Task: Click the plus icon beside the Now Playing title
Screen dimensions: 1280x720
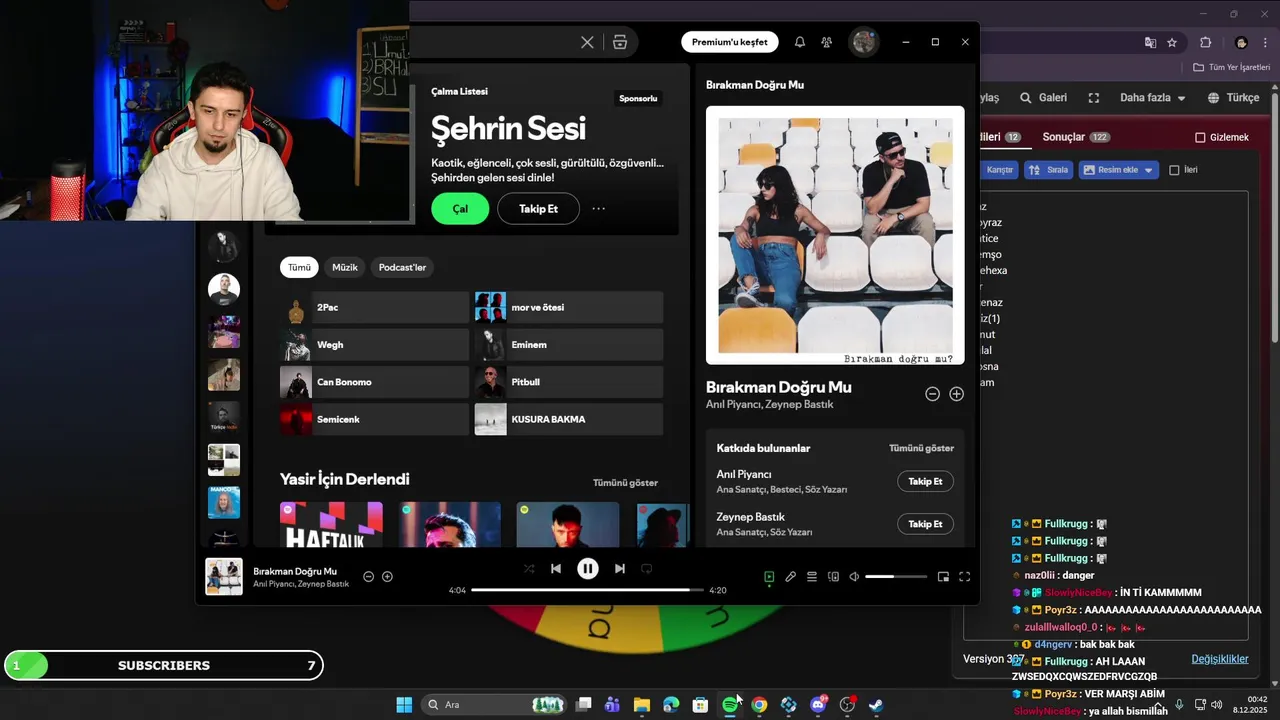Action: [x=956, y=394]
